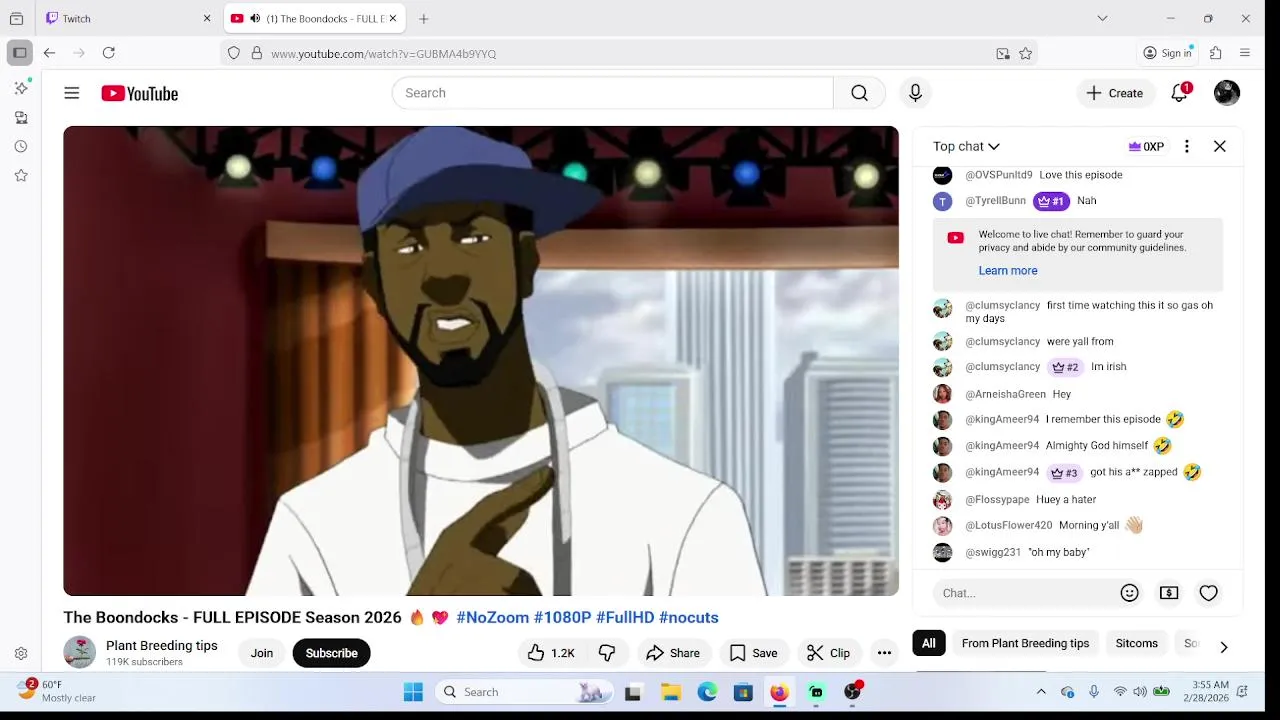This screenshot has height=720, width=1280.
Task: Toggle the Firefox sidebar button
Action: [x=19, y=53]
